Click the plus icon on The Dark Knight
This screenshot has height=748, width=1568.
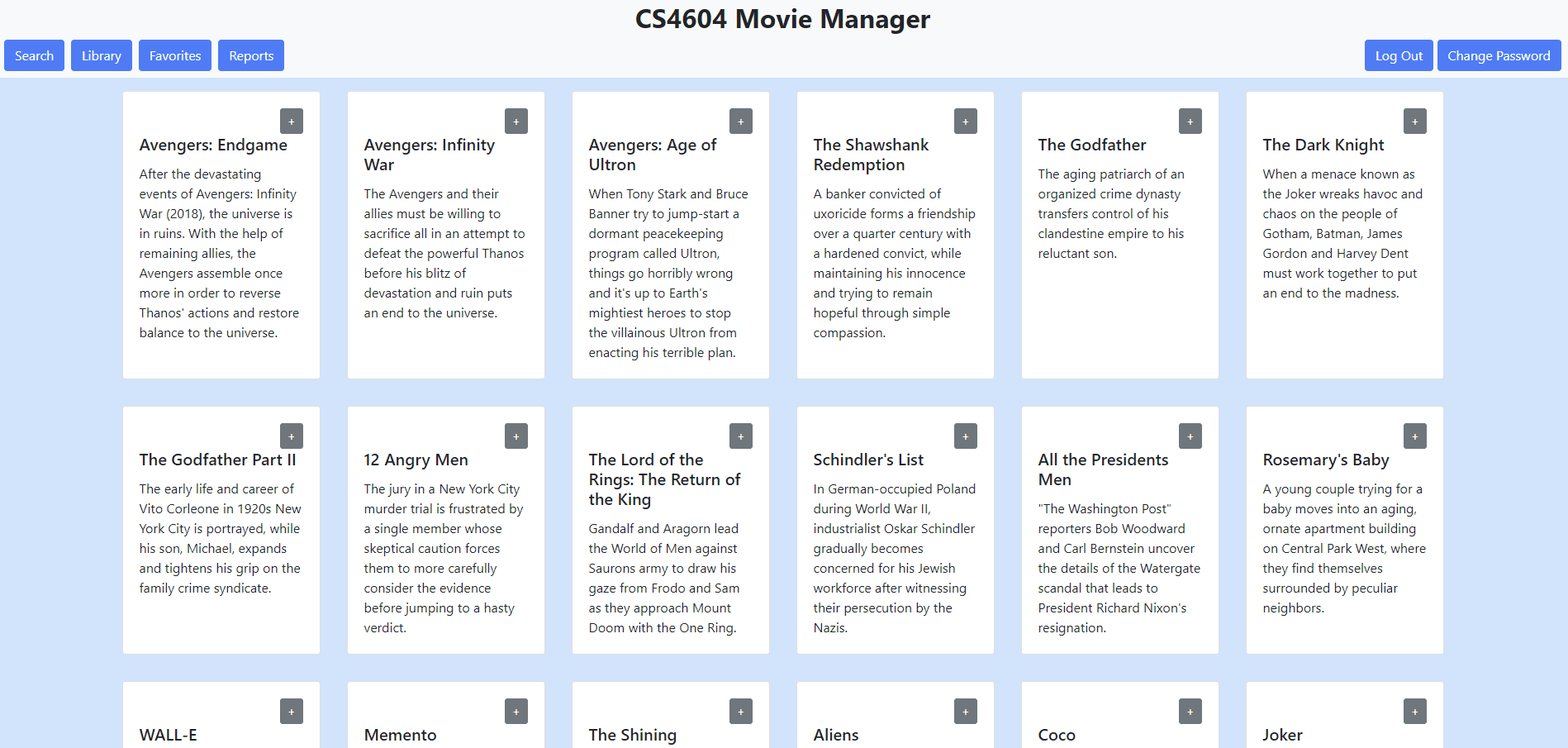[x=1414, y=121]
